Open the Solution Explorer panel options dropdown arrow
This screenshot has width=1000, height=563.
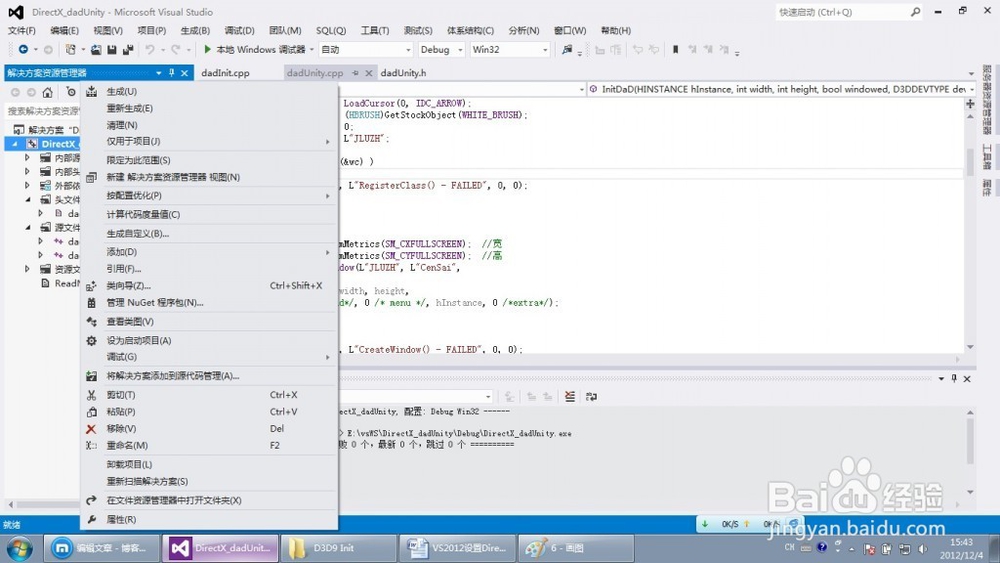click(159, 73)
